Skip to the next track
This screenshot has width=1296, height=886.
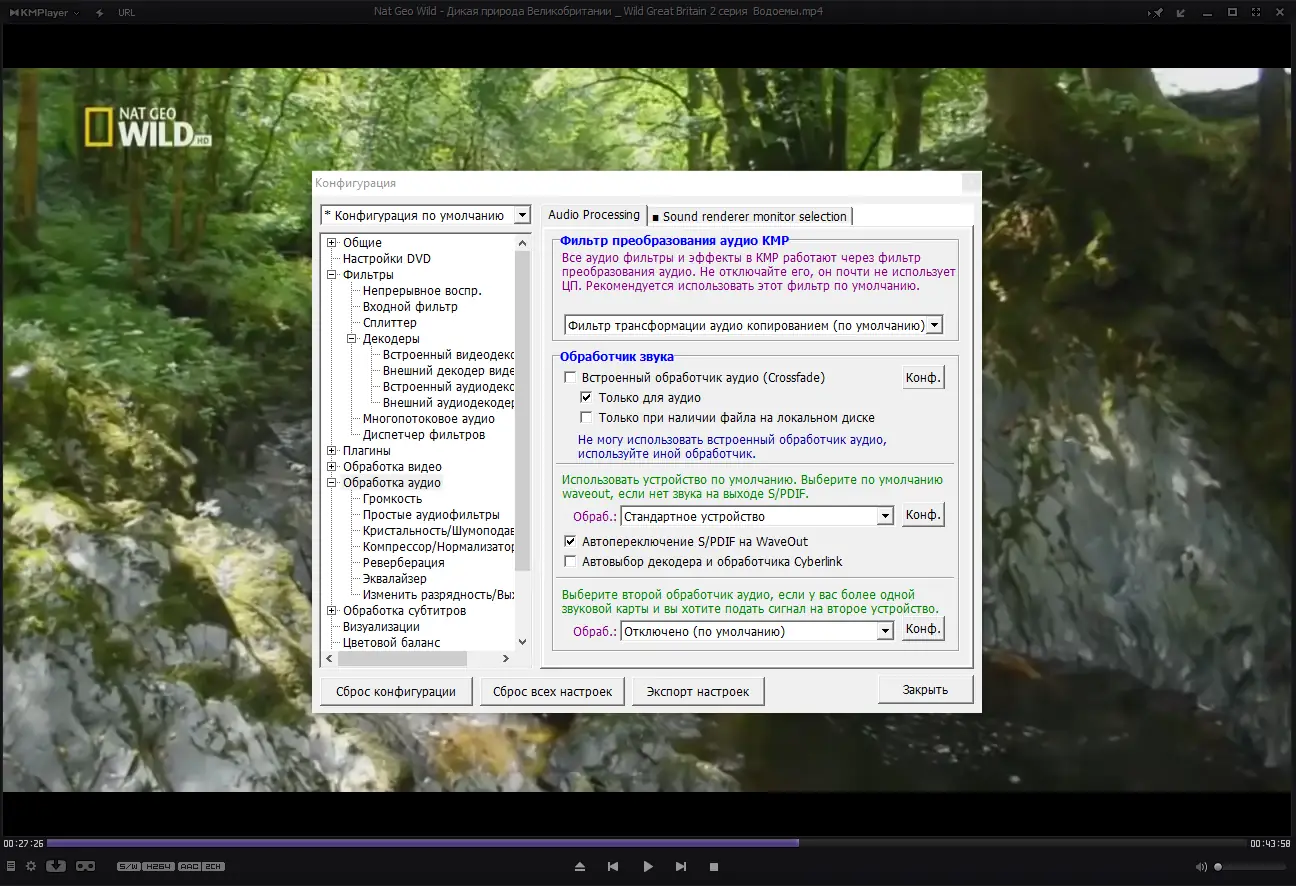tap(681, 867)
